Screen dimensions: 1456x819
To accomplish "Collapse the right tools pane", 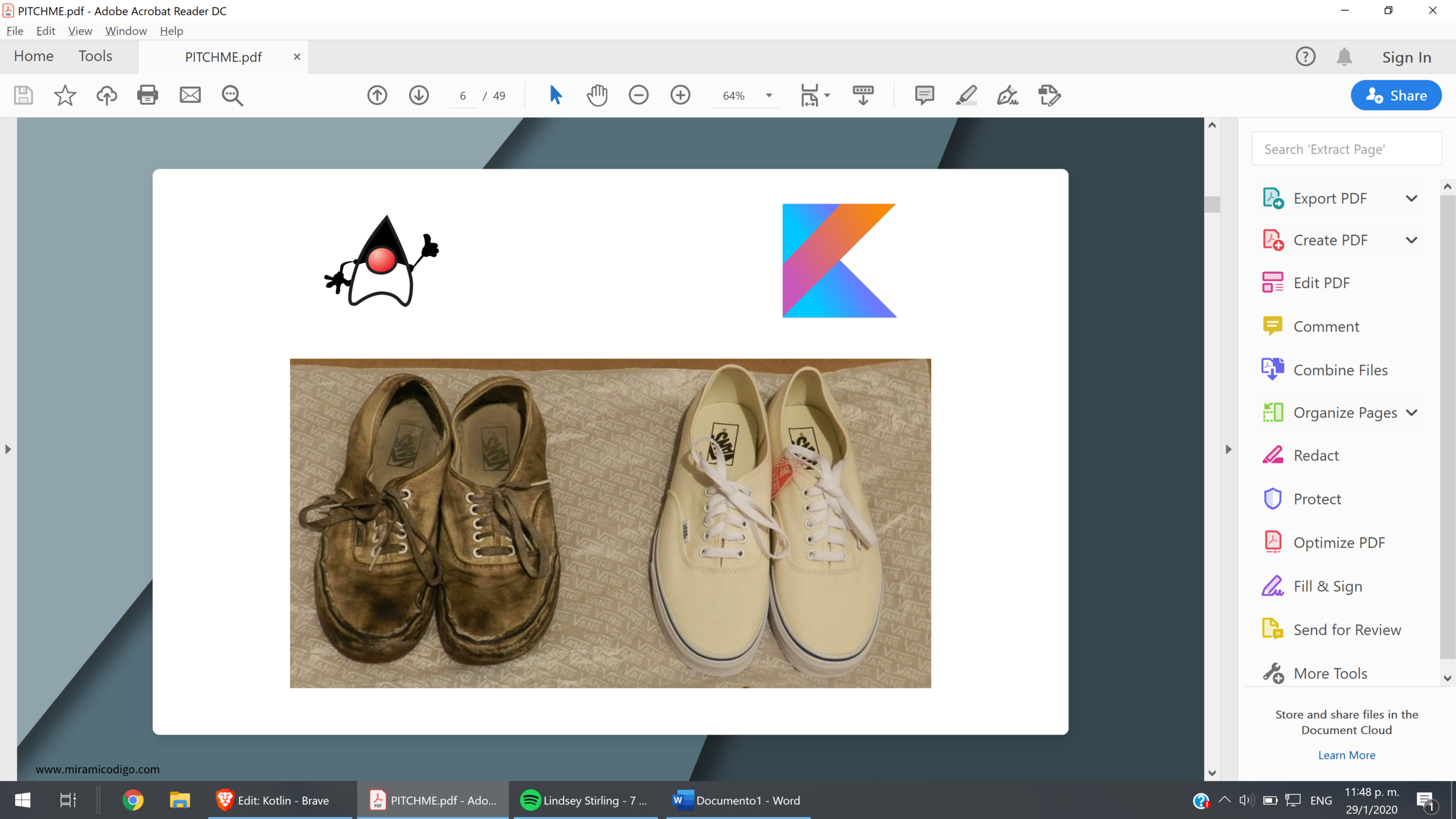I will click(x=1228, y=450).
